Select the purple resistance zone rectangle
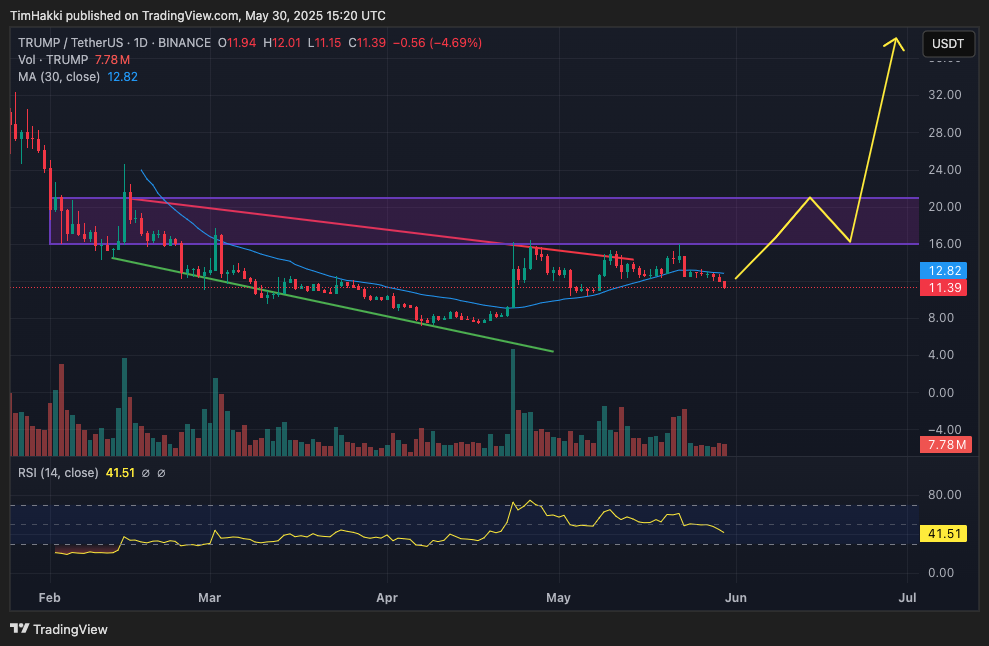Viewport: 989px width, 646px height. coord(484,221)
